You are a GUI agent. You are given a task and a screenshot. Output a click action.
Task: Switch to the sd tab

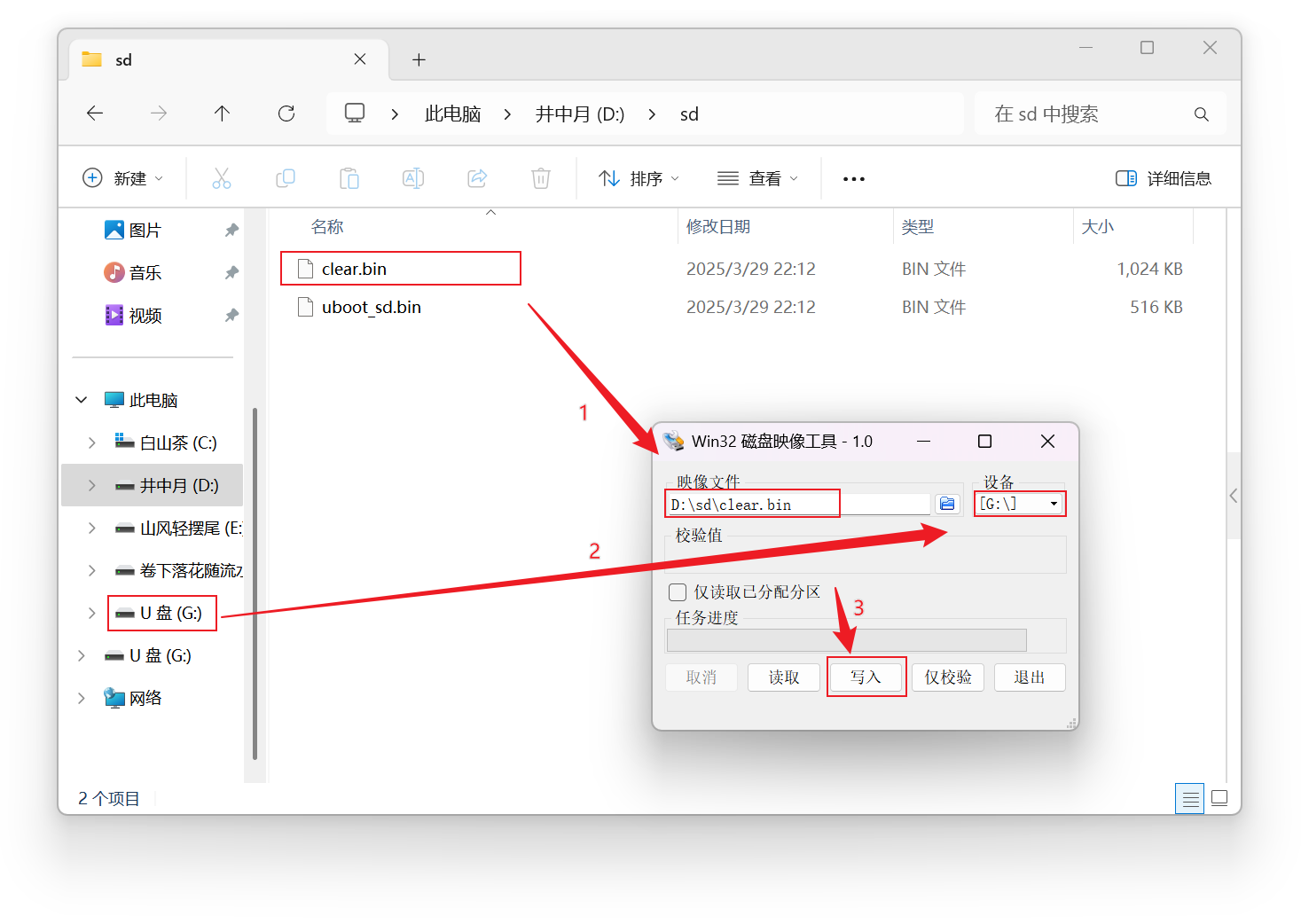pyautogui.click(x=124, y=59)
